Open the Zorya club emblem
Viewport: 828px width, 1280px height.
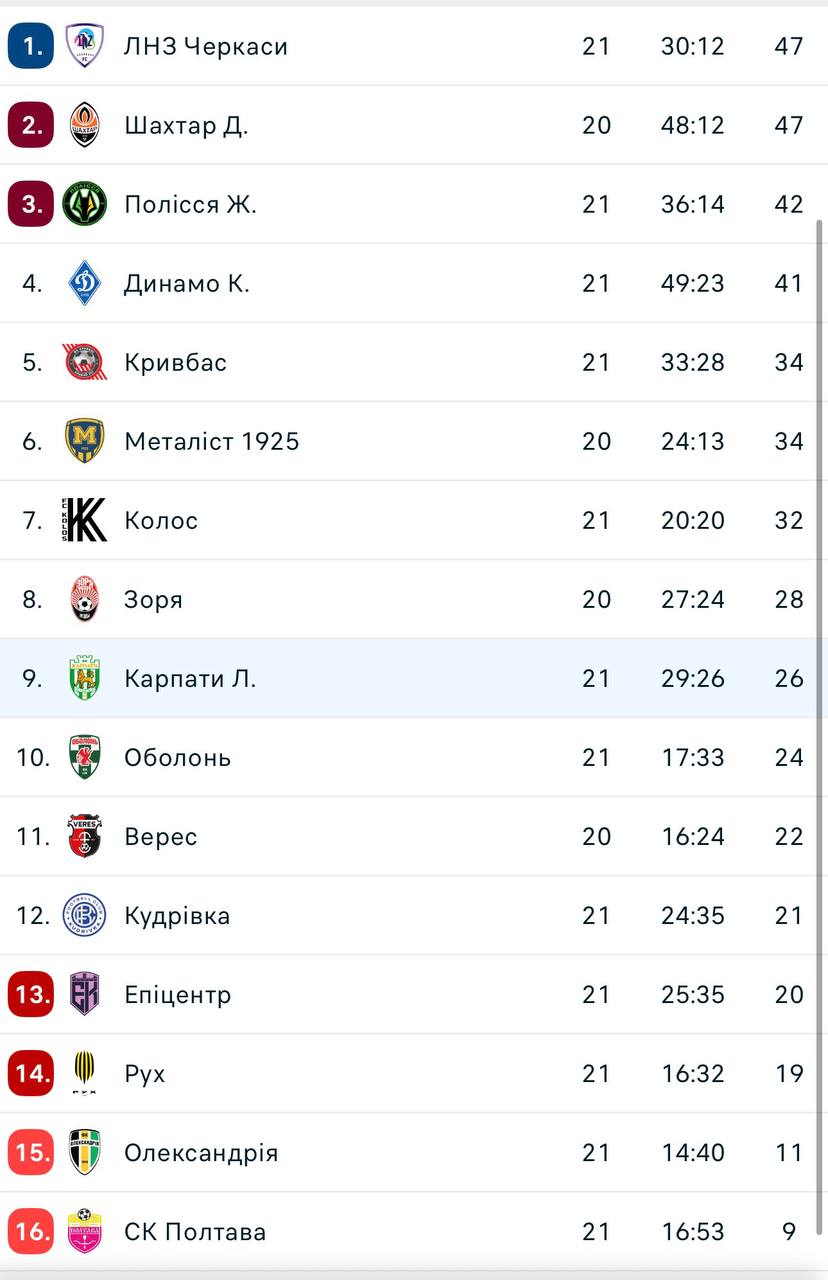(84, 599)
